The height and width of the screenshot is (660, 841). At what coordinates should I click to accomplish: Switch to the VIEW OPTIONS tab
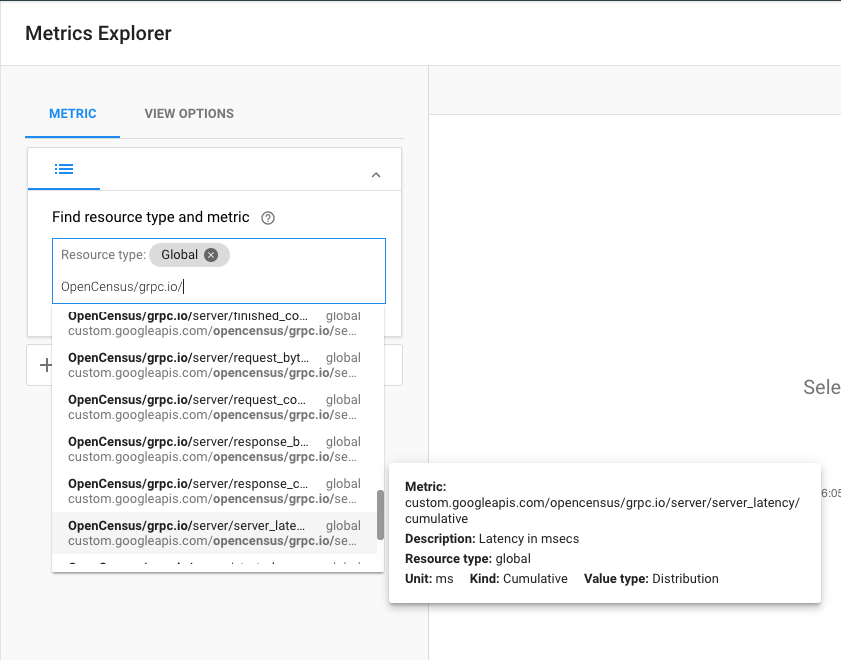coord(189,114)
